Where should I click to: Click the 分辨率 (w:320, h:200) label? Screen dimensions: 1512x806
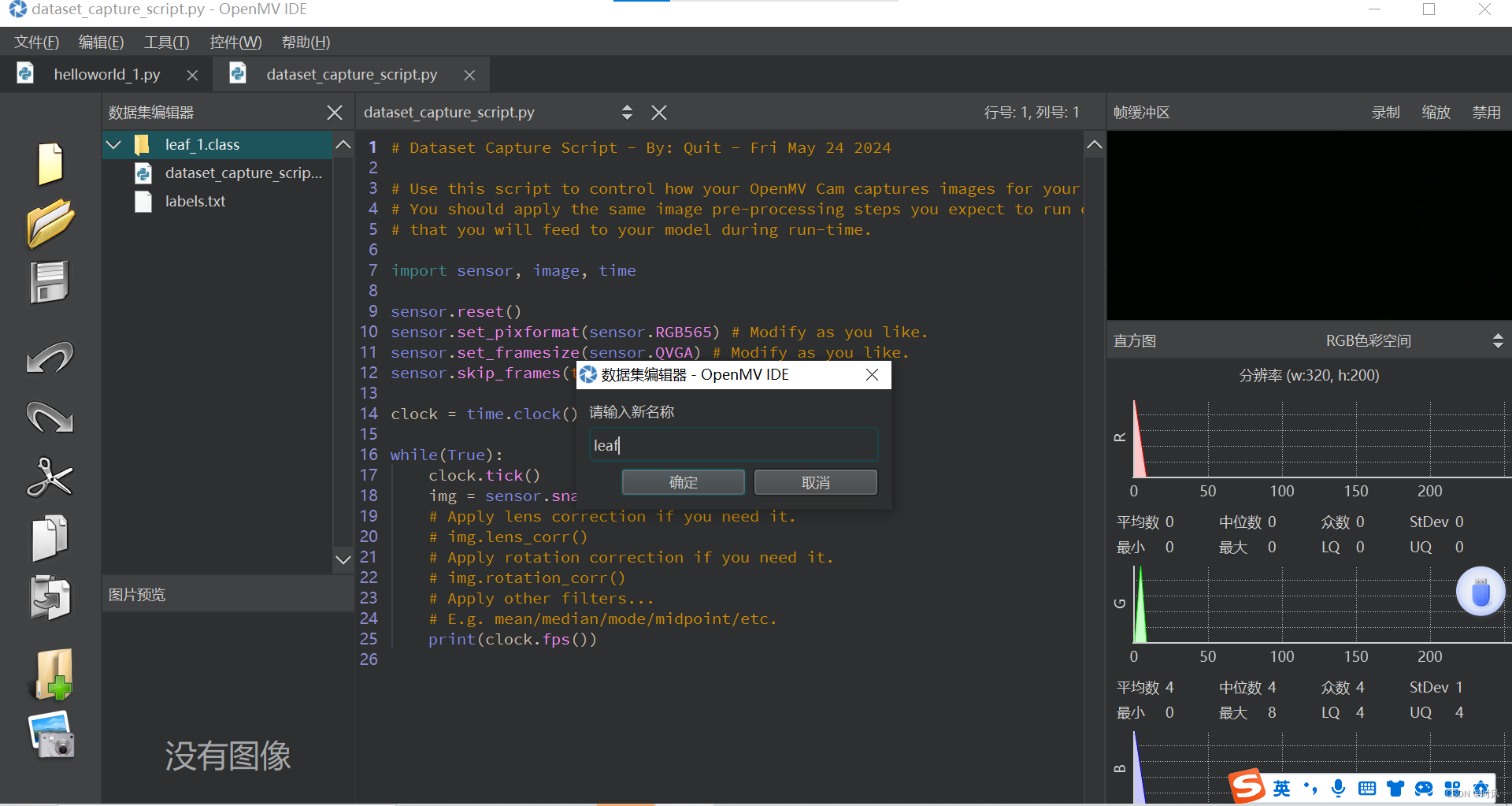point(1309,376)
